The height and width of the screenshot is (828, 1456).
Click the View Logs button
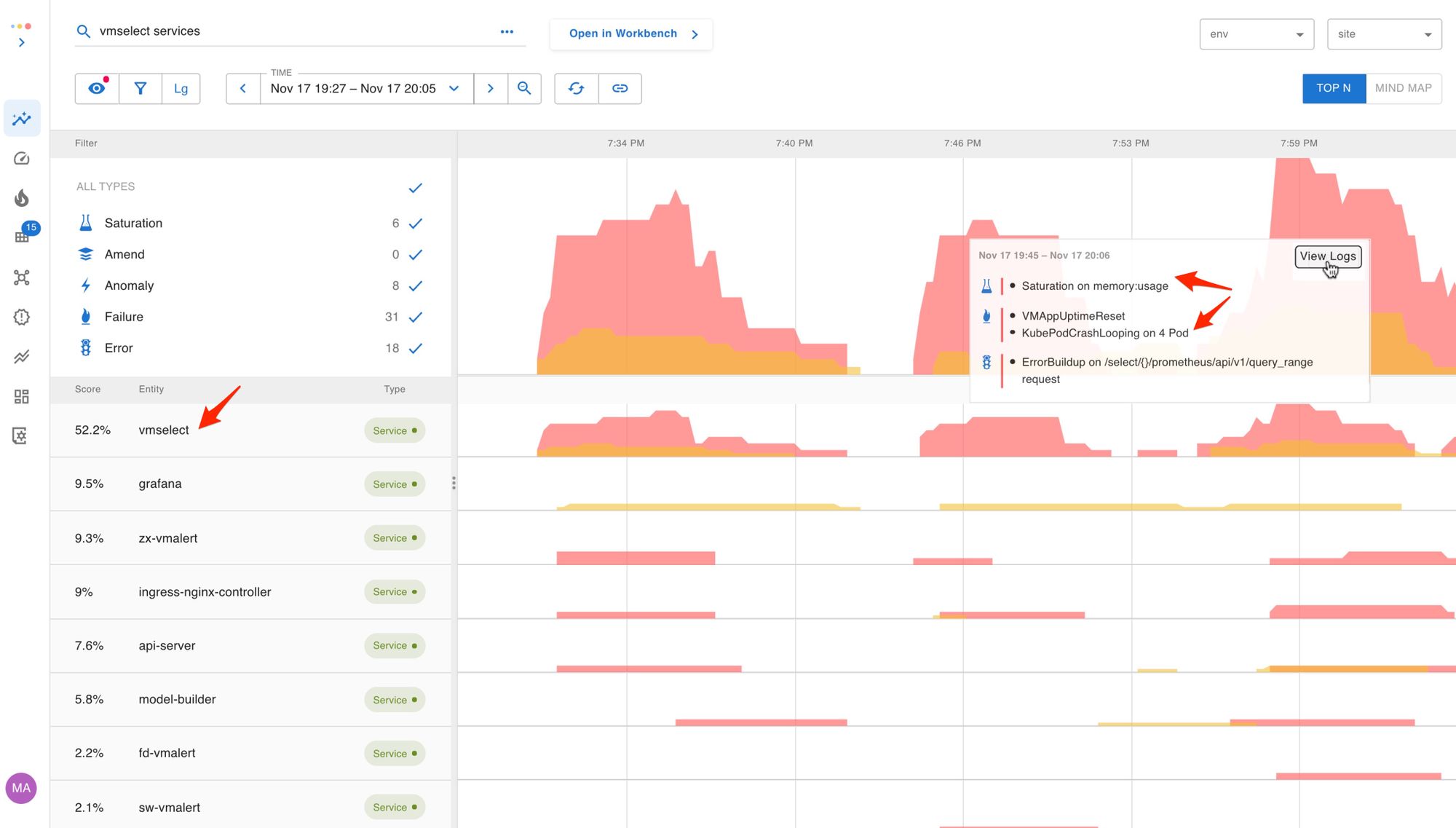1327,256
